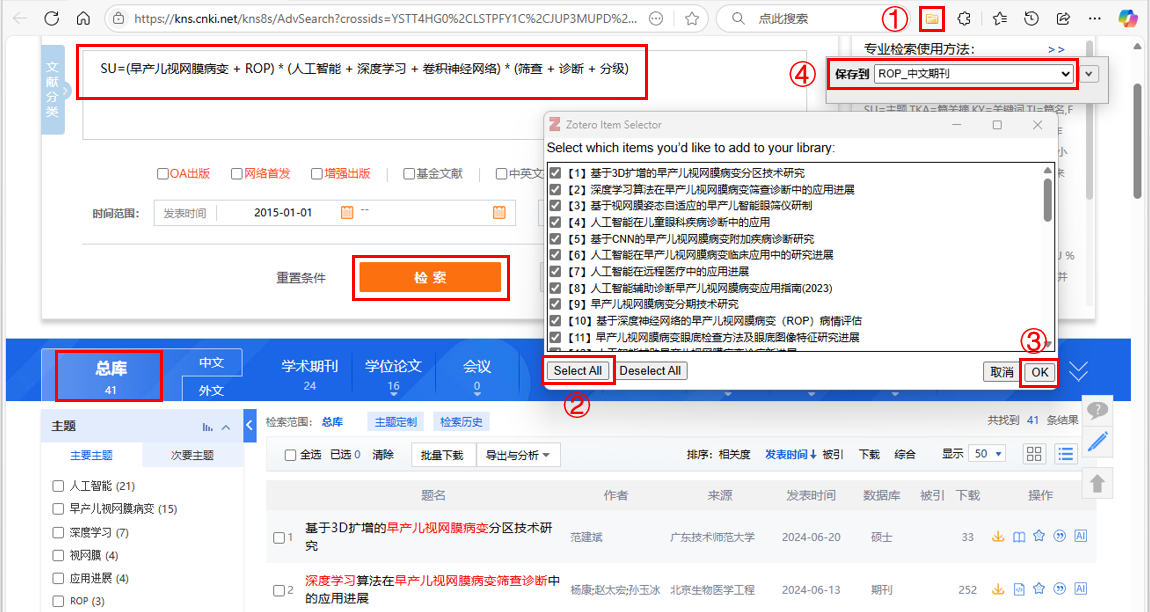
Task: Open the start date calendar icon
Action: 347,213
